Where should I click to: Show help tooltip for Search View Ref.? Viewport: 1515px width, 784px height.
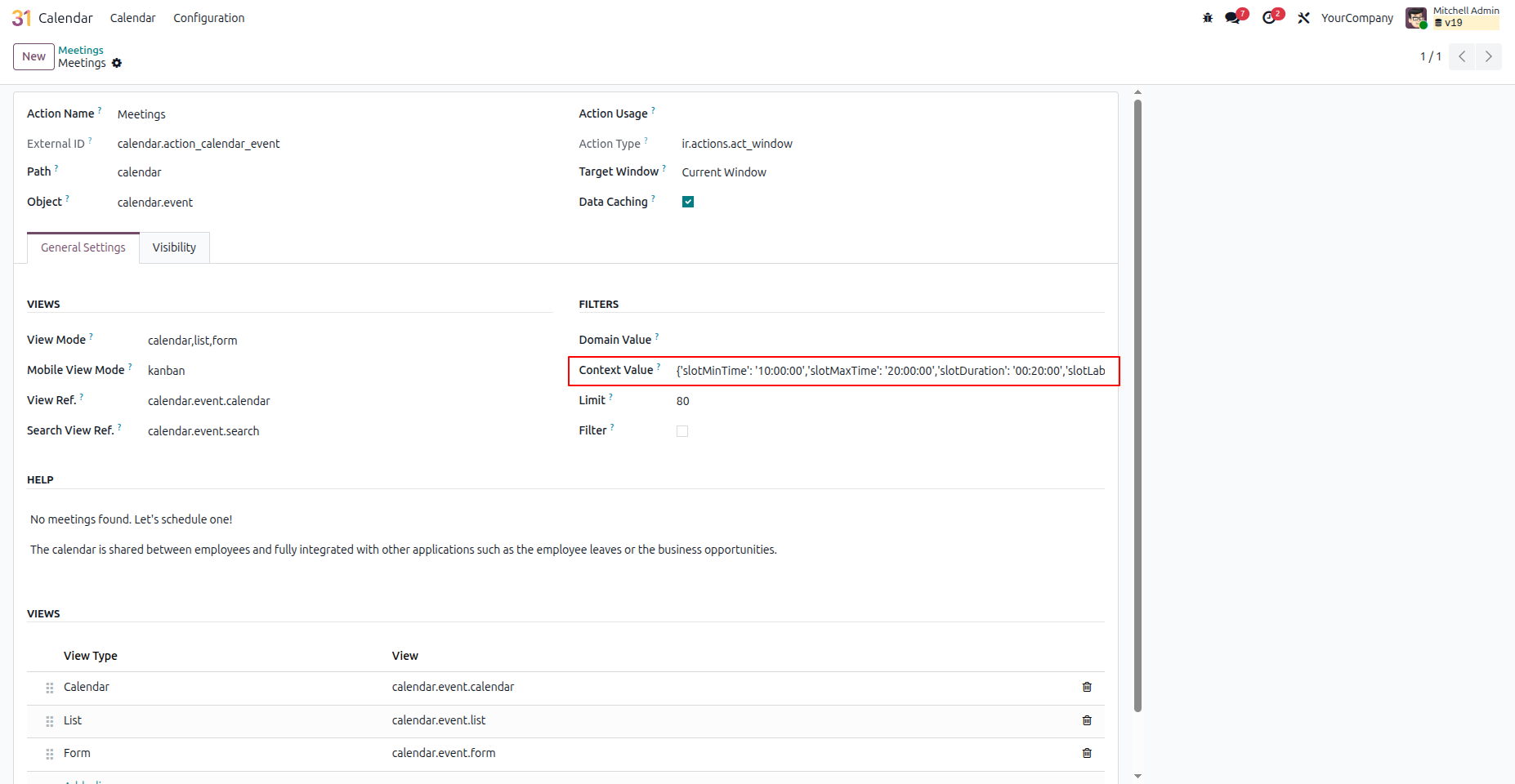click(119, 426)
